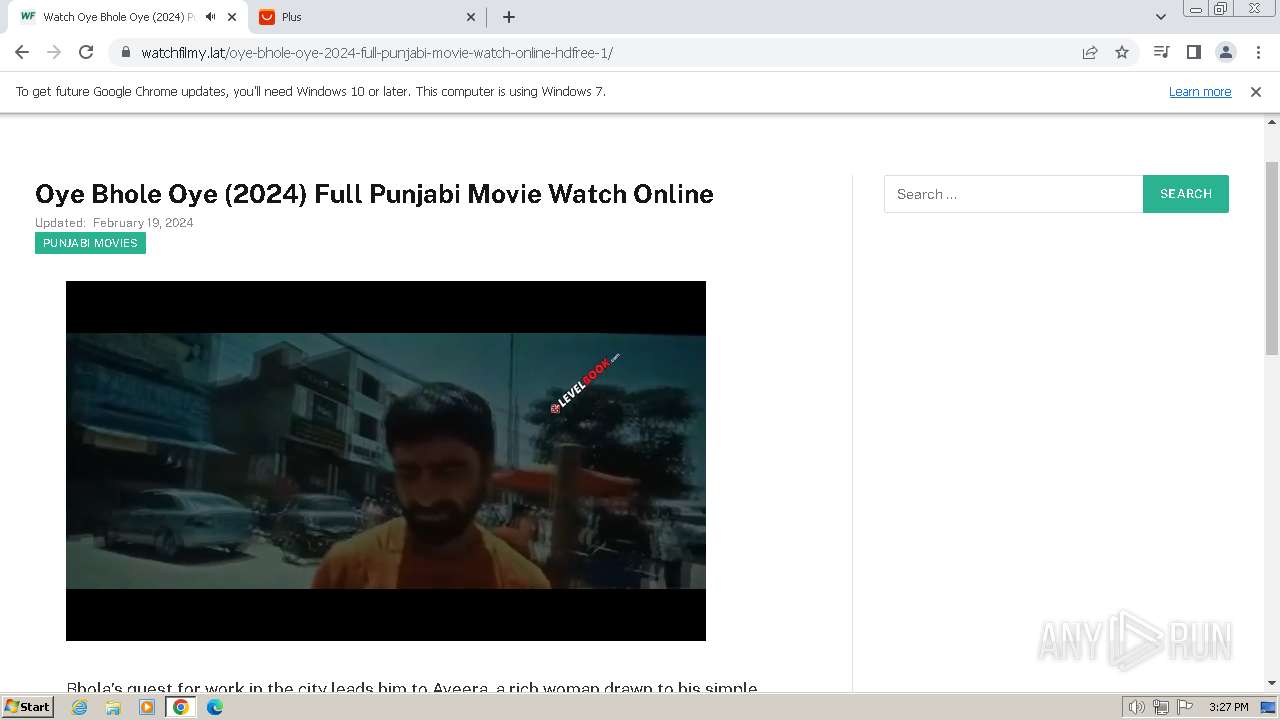The image size is (1280, 720).
Task: Open Chrome profile avatar
Action: click(x=1225, y=52)
